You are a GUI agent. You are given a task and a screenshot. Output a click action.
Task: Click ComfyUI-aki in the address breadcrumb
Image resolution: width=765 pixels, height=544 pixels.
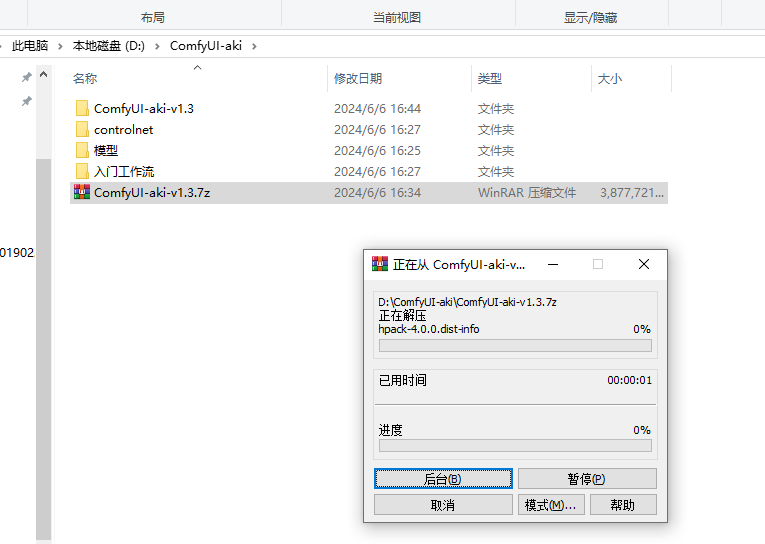206,46
